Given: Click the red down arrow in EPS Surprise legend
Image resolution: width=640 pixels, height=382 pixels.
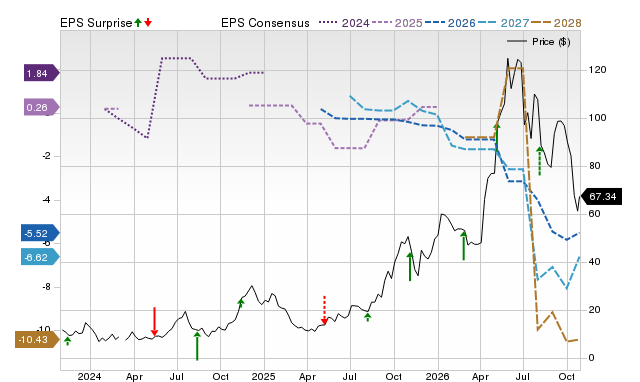Looking at the screenshot, I should 148,22.
